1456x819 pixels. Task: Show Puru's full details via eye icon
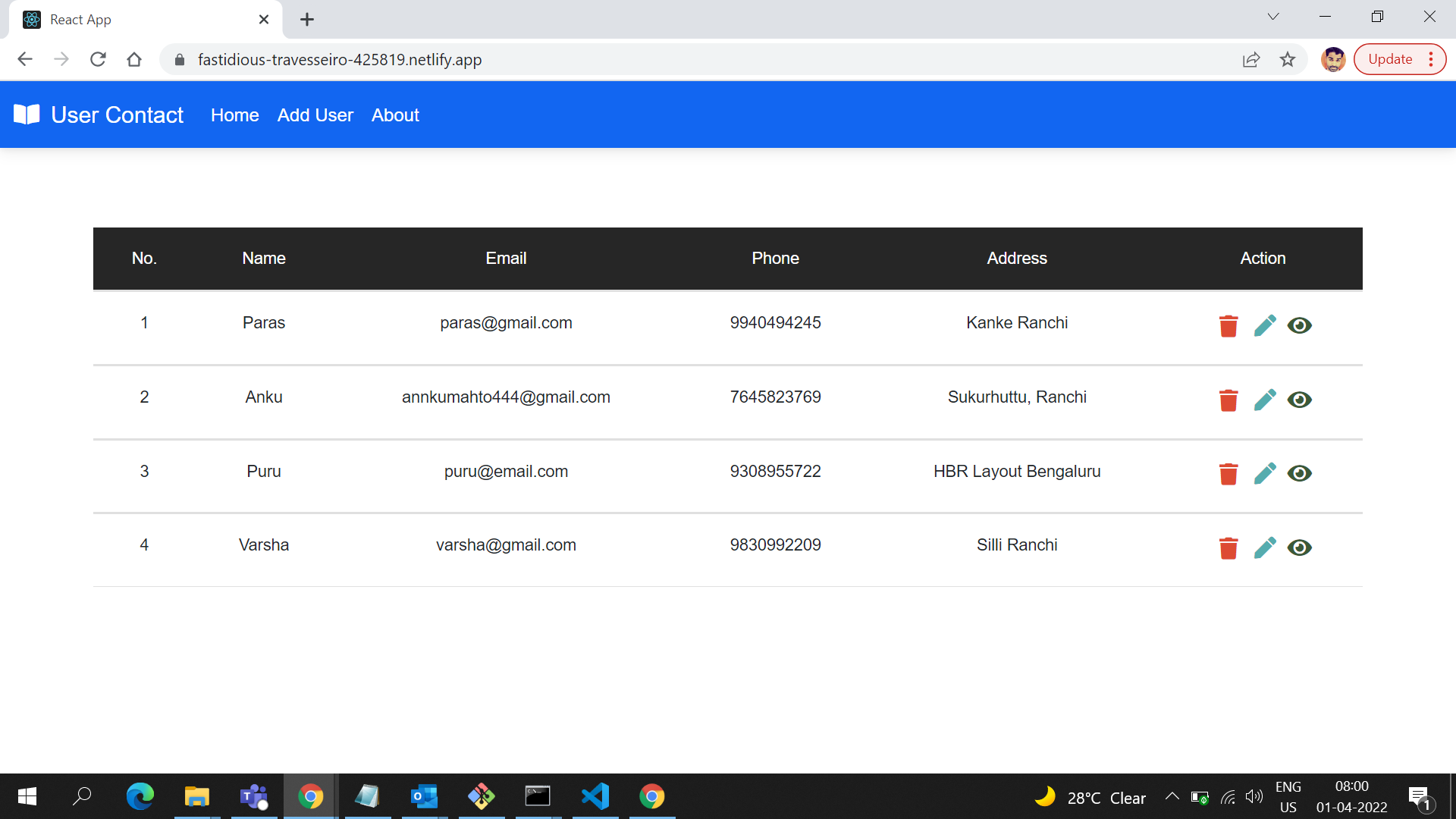coord(1300,473)
